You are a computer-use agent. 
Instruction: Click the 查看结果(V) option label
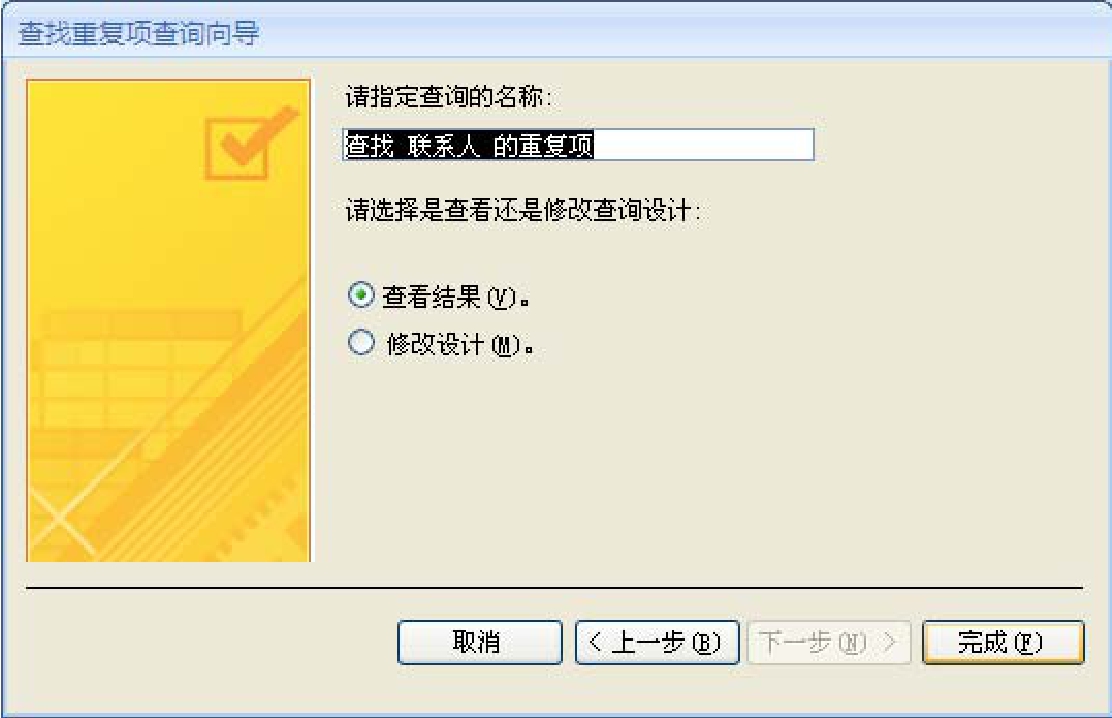coord(455,297)
